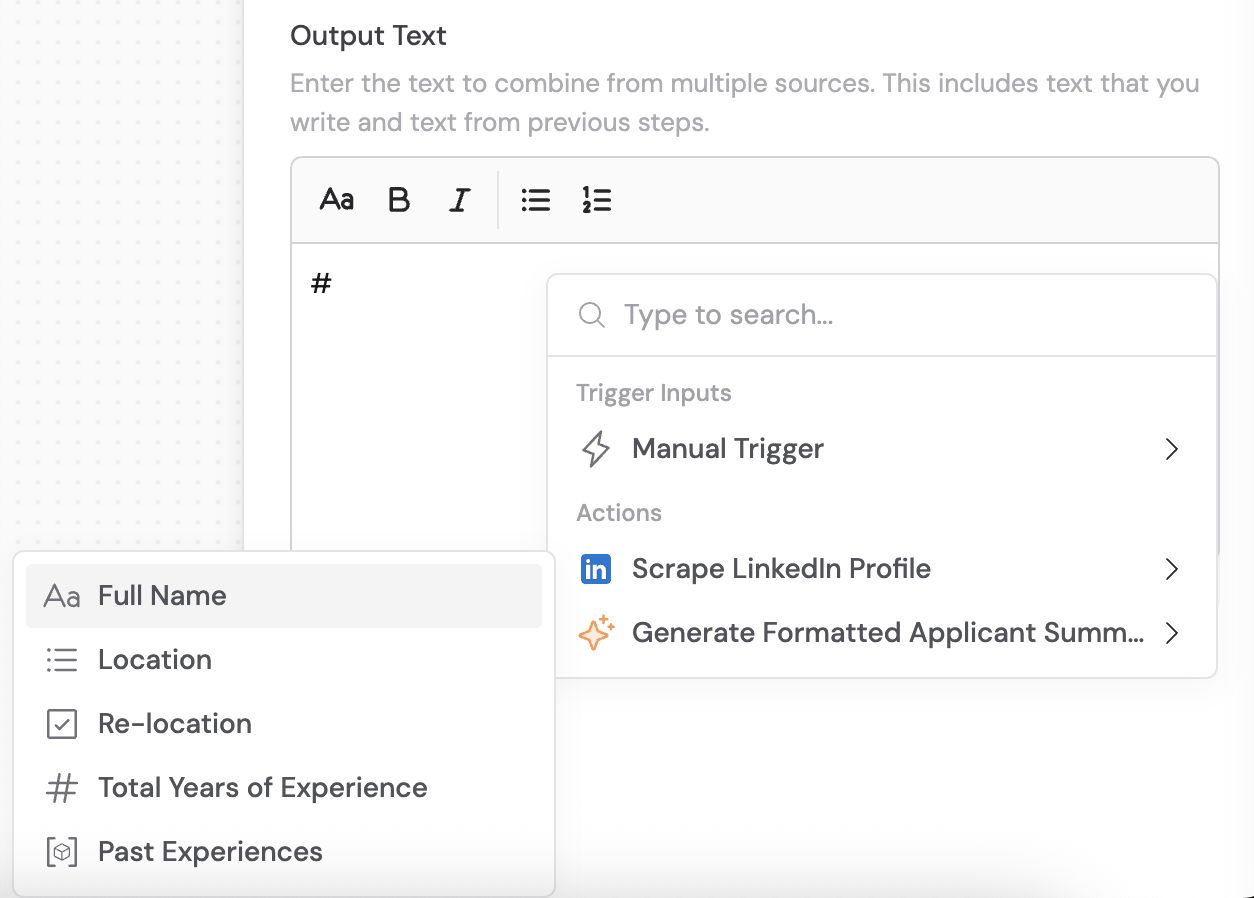Click the magnifying glass search icon
The width and height of the screenshot is (1254, 898).
coord(591,314)
